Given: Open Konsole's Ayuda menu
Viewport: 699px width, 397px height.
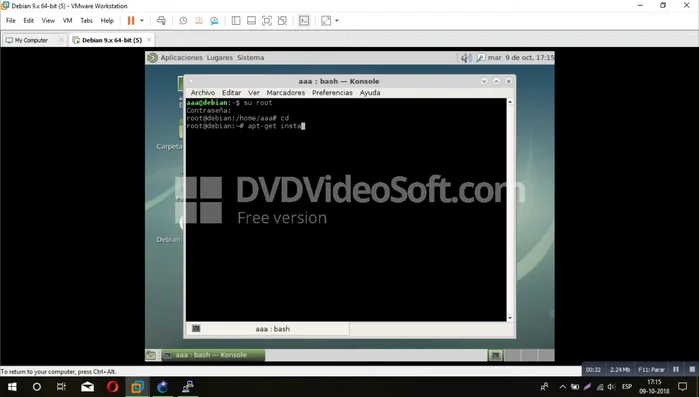Looking at the screenshot, I should point(370,93).
